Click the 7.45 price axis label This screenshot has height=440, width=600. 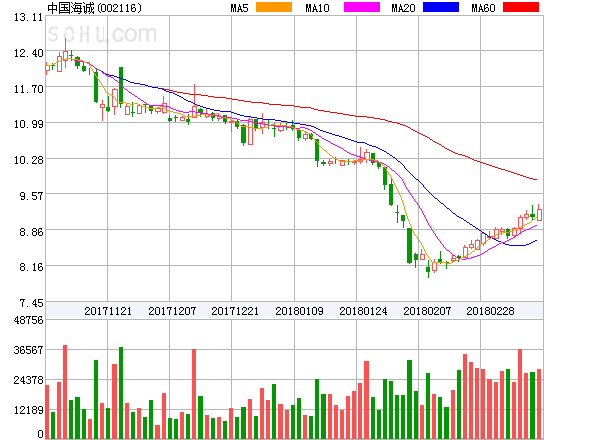[x=31, y=303]
